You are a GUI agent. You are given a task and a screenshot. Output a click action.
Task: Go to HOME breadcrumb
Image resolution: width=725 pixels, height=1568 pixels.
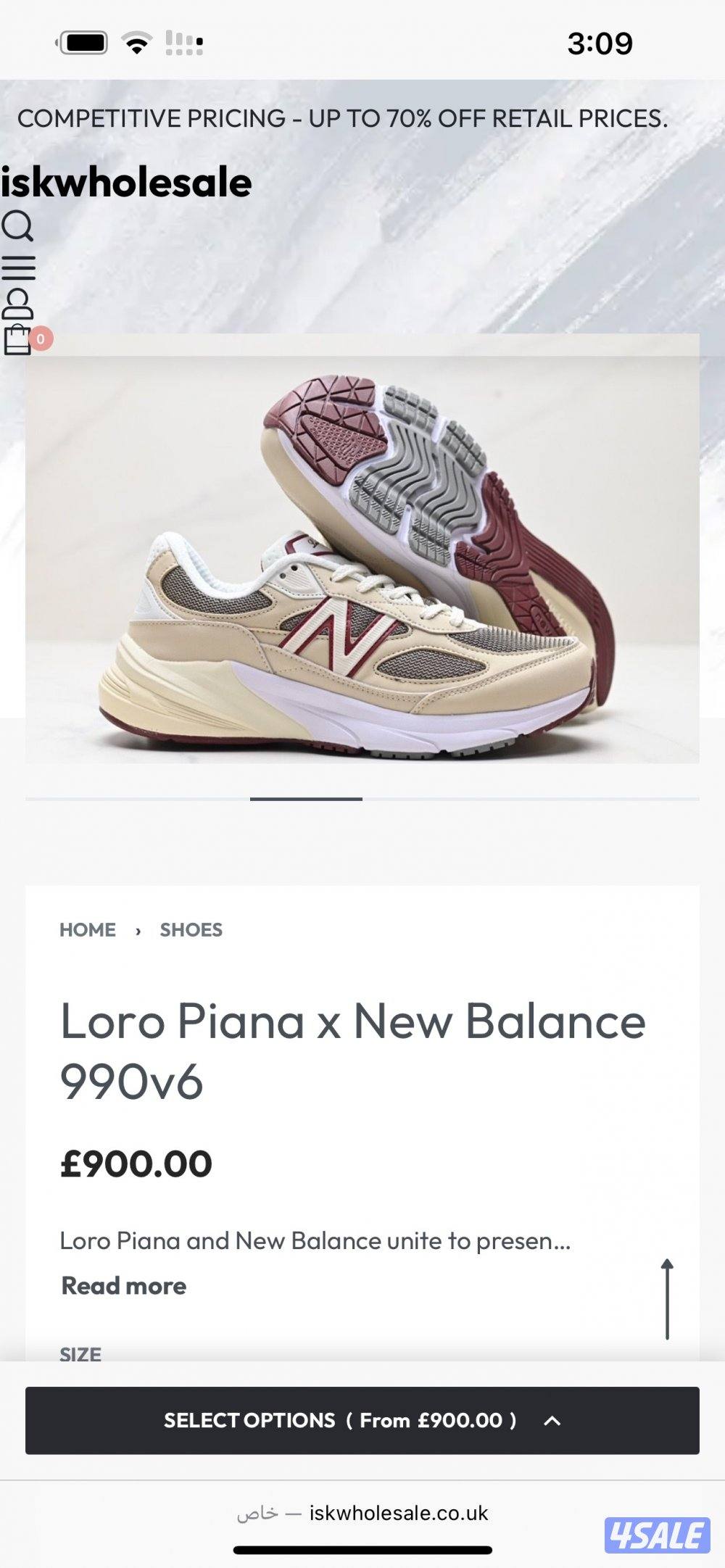pos(88,929)
